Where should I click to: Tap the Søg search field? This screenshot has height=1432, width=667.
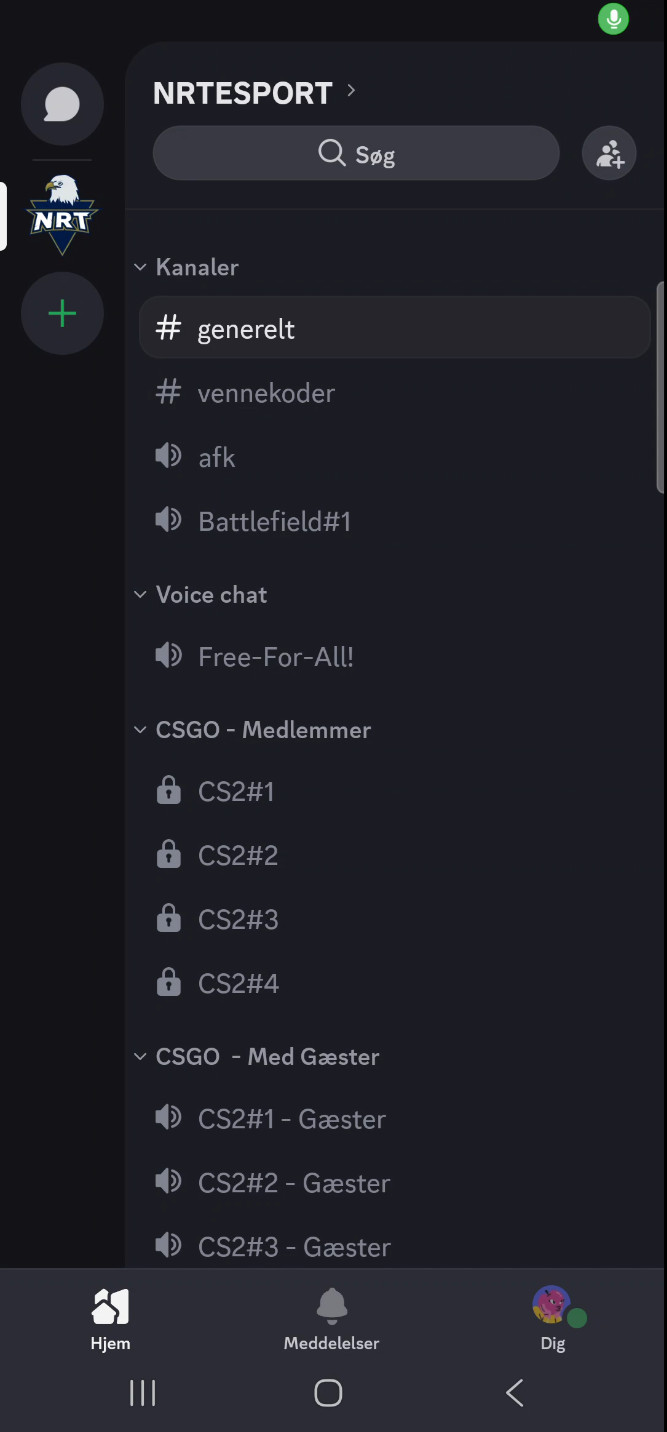pyautogui.click(x=356, y=153)
